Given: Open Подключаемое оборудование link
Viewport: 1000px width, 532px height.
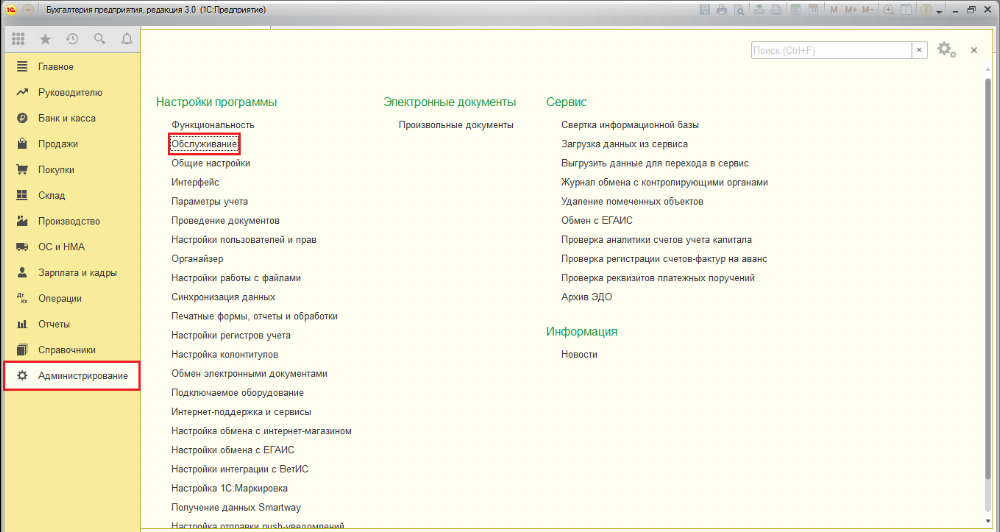Looking at the screenshot, I should point(237,393).
